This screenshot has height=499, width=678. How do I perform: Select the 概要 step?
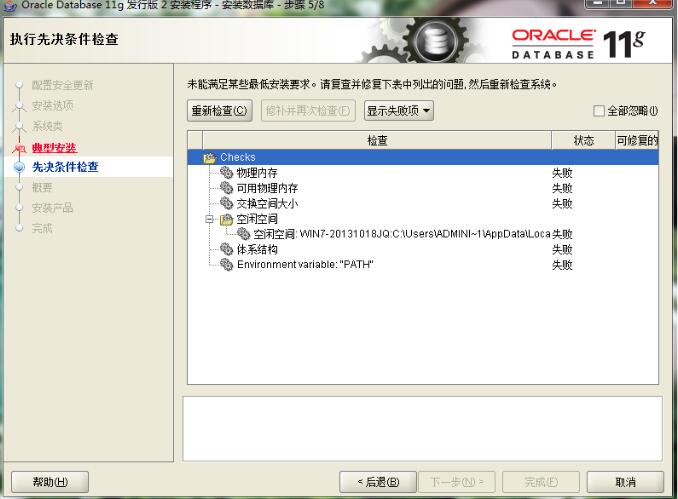point(42,188)
